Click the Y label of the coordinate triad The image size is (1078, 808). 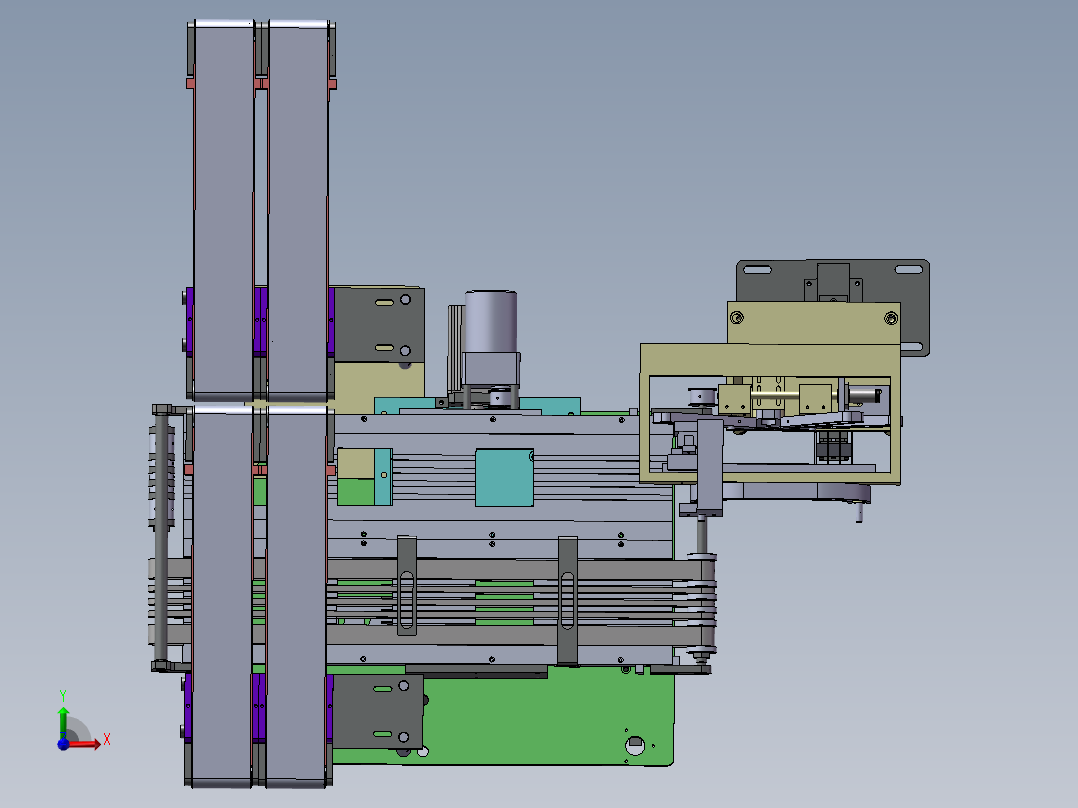[x=63, y=695]
